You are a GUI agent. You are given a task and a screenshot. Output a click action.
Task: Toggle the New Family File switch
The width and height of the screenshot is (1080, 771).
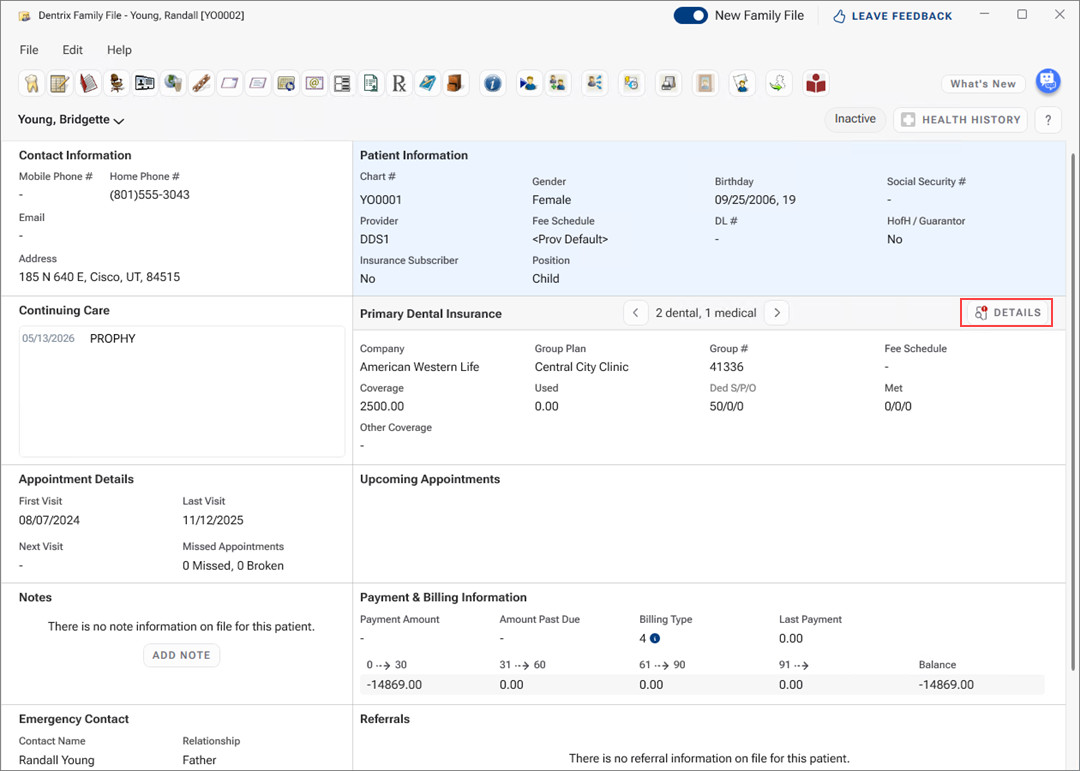tap(690, 15)
